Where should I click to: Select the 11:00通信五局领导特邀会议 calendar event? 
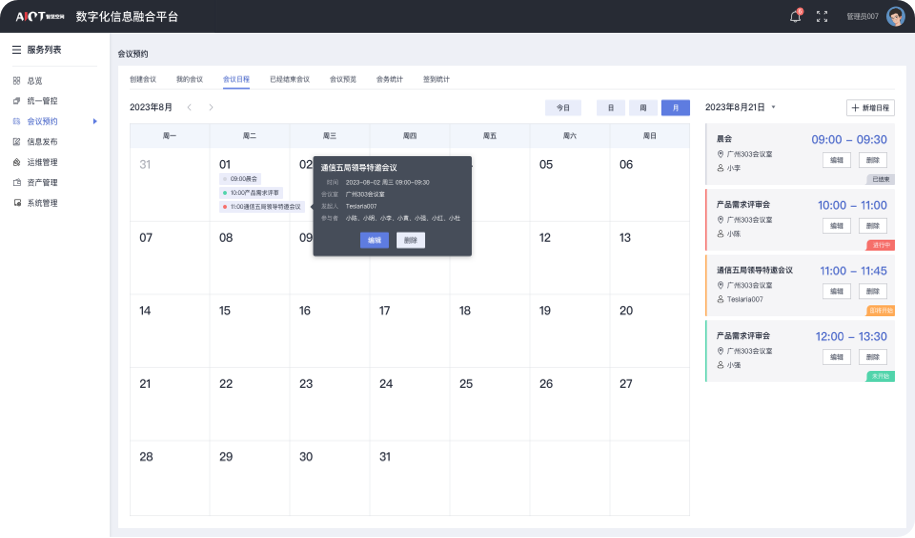262,207
